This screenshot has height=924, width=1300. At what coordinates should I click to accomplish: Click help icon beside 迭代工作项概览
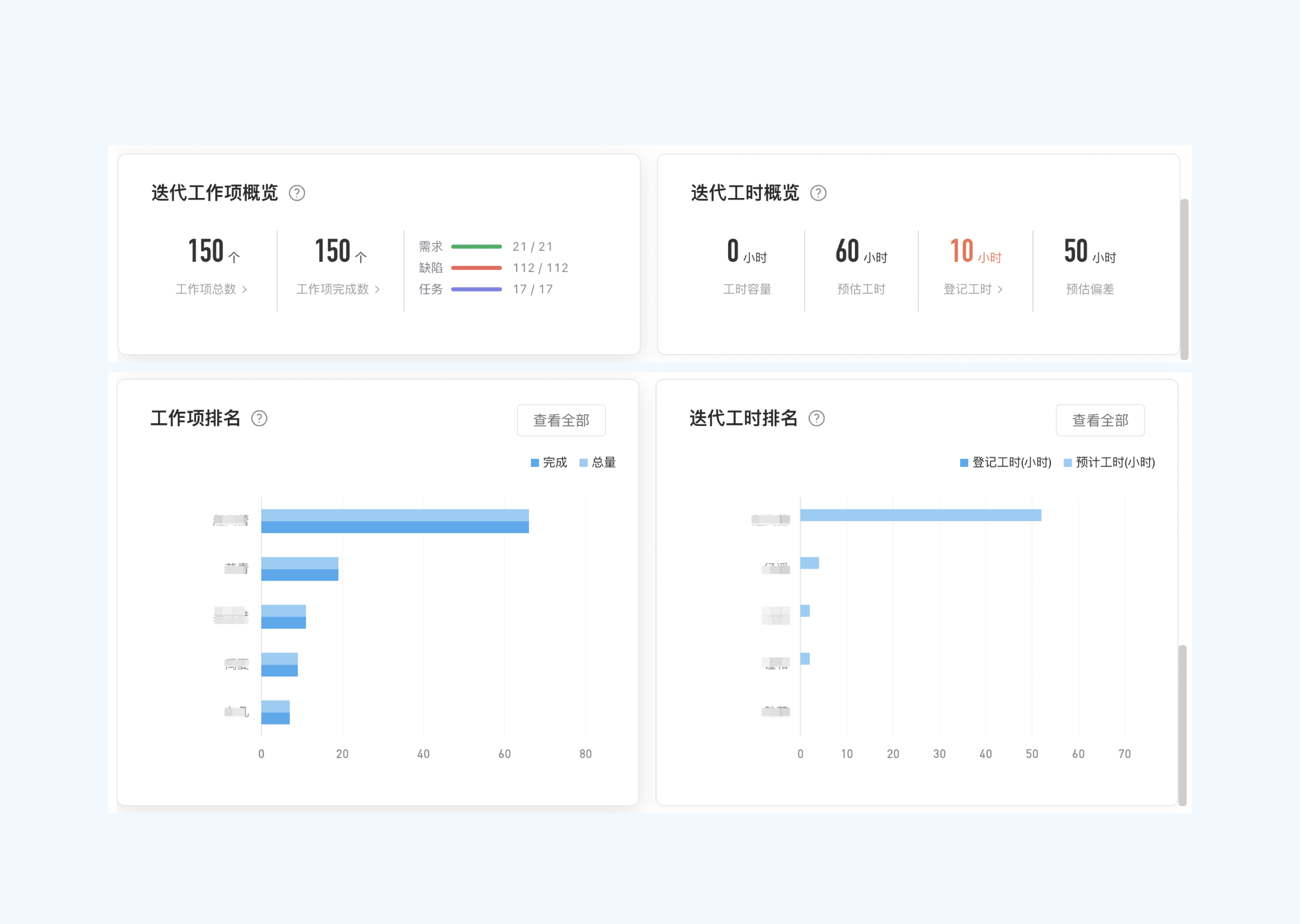(x=297, y=194)
